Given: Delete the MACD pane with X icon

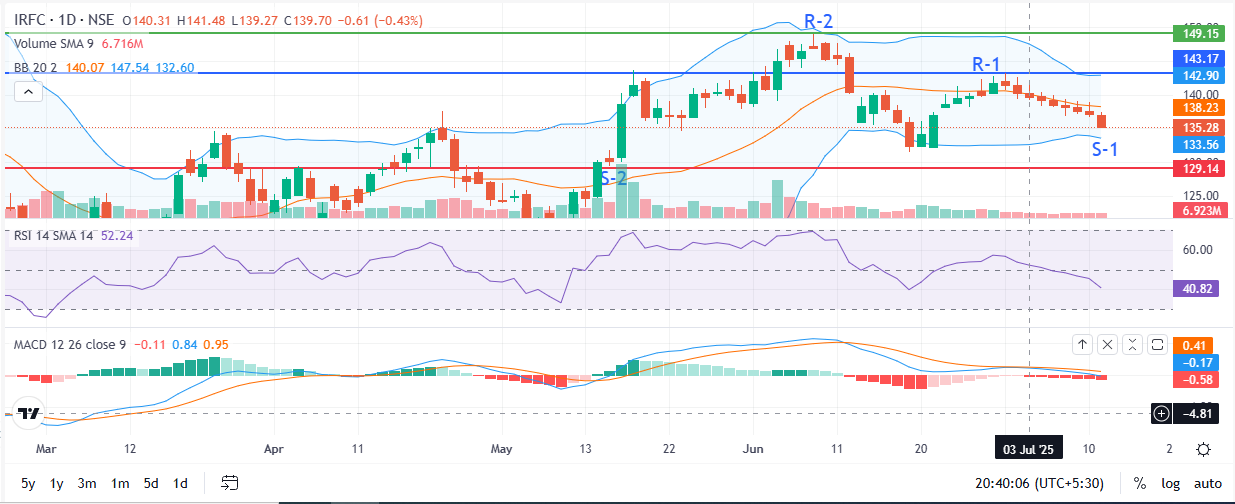Looking at the screenshot, I should point(1108,344).
